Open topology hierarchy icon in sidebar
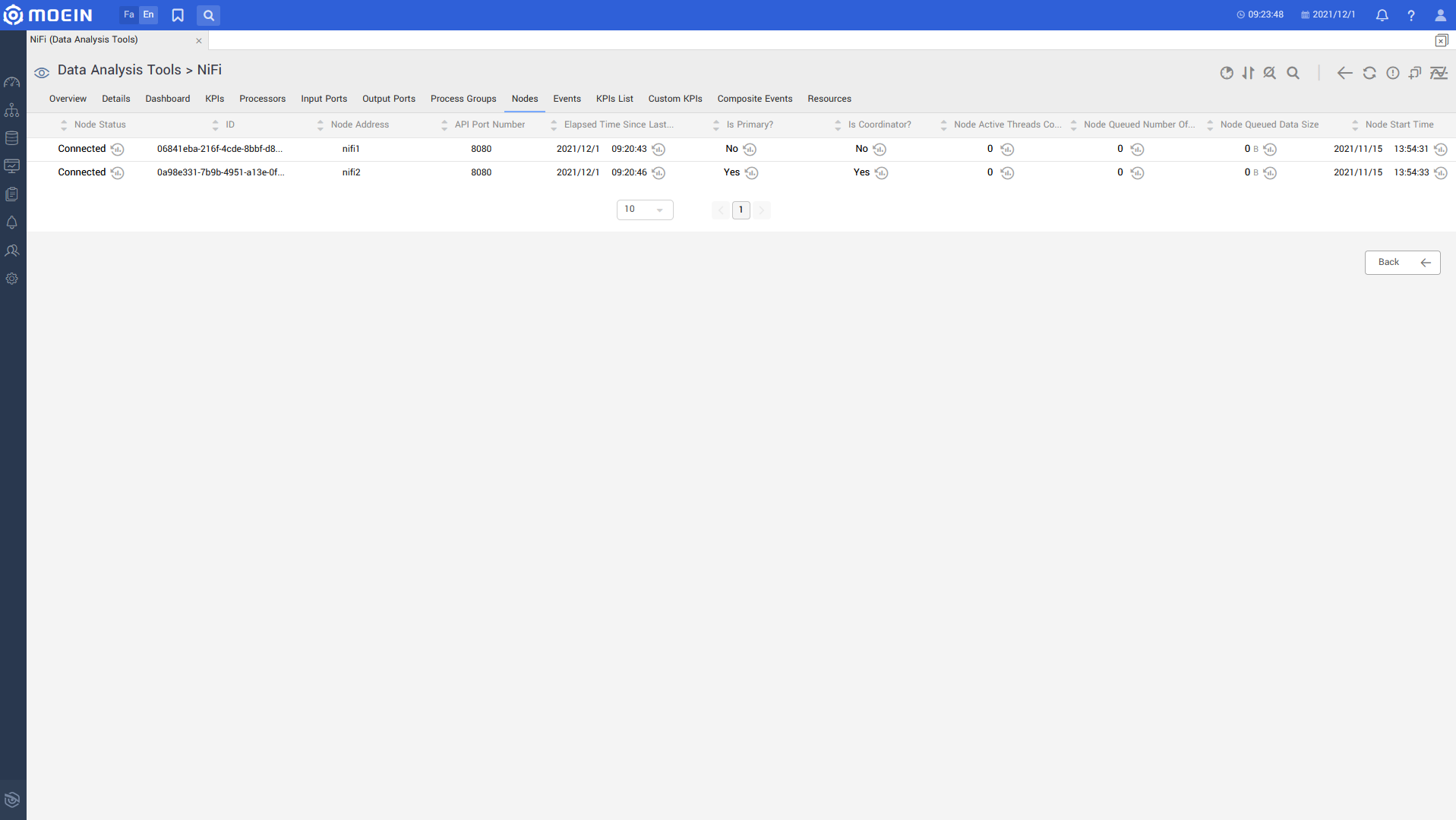Image resolution: width=1456 pixels, height=820 pixels. pos(12,110)
